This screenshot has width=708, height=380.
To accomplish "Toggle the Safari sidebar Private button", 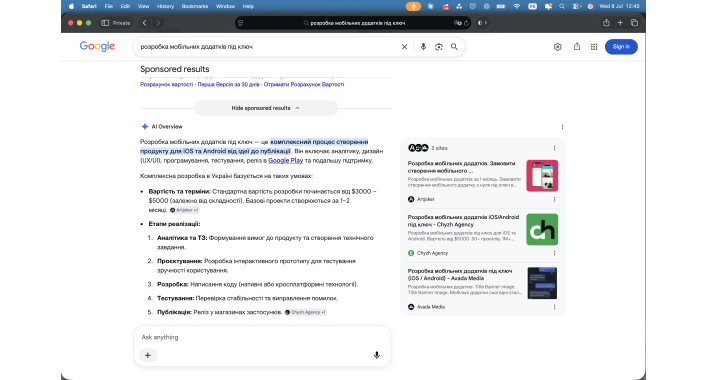I will click(x=116, y=23).
